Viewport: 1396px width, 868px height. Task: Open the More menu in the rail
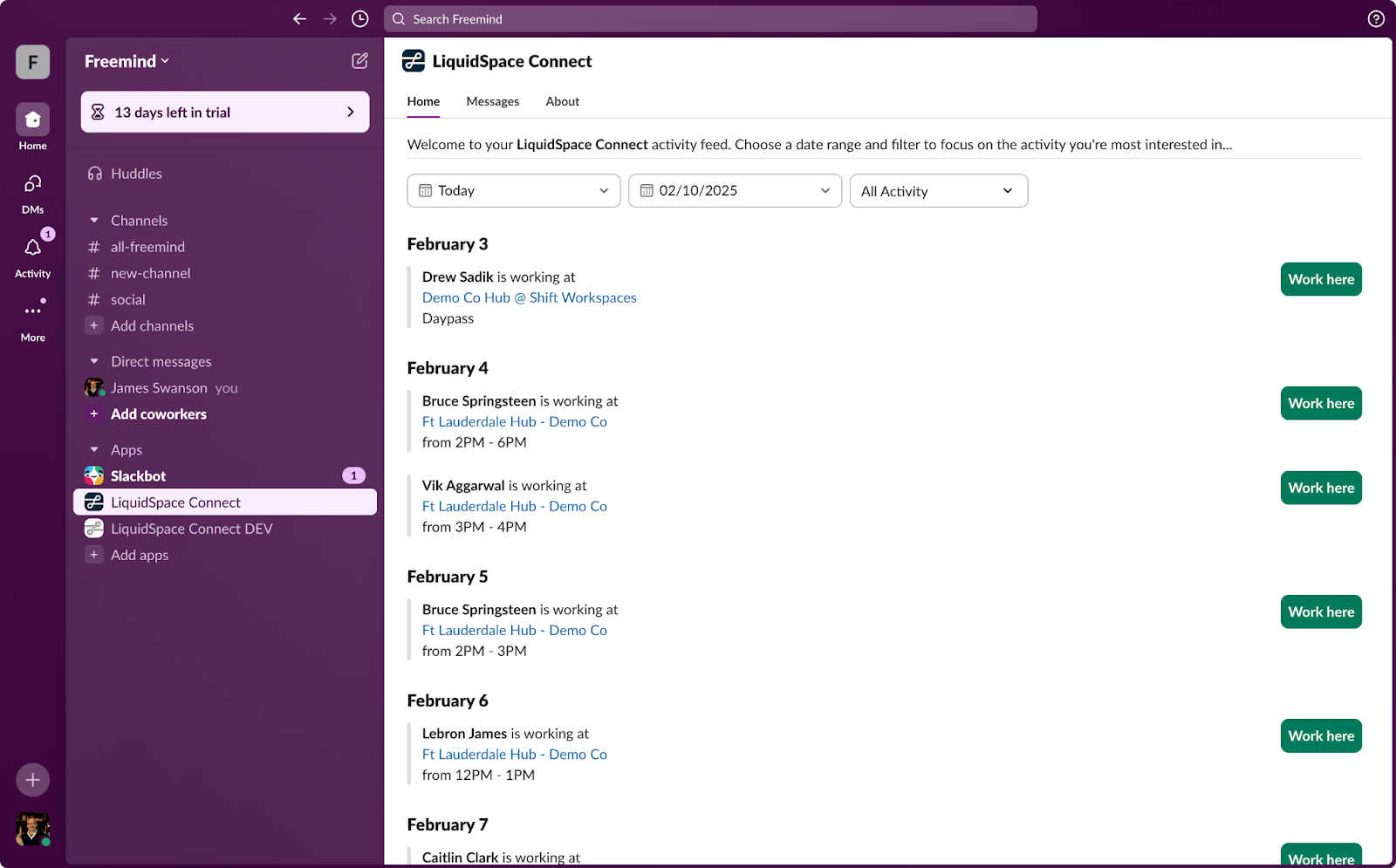[x=32, y=319]
